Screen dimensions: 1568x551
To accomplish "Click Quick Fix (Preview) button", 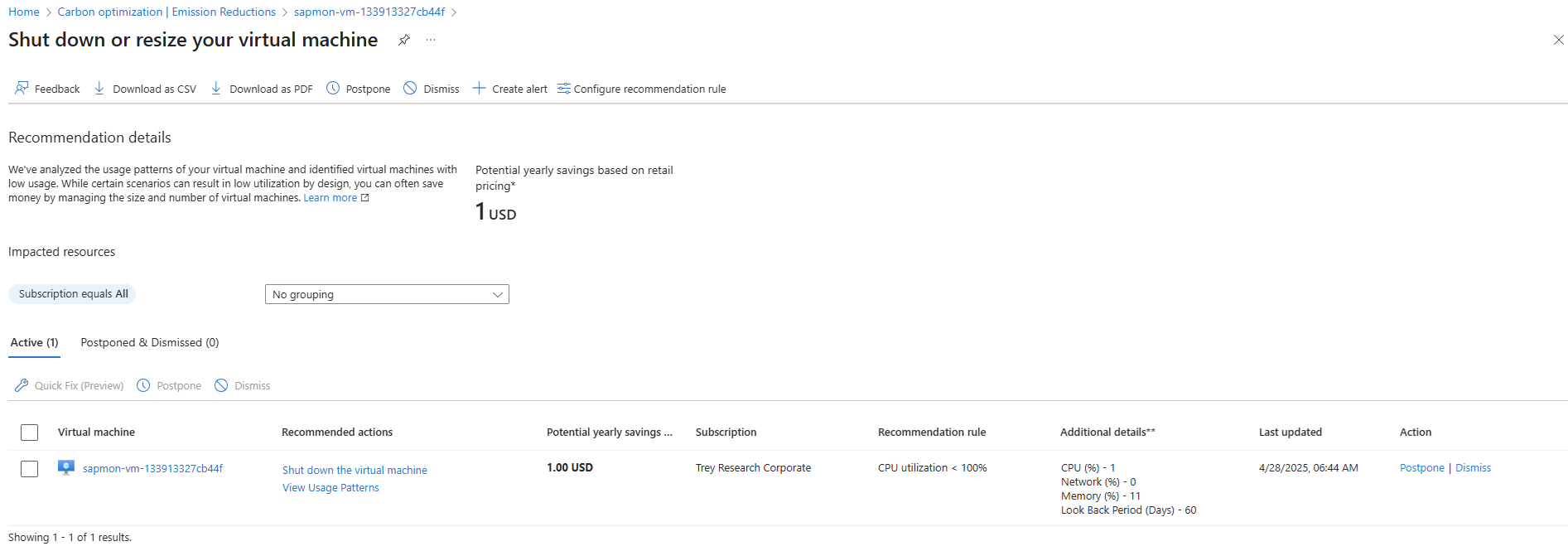I will [x=70, y=385].
